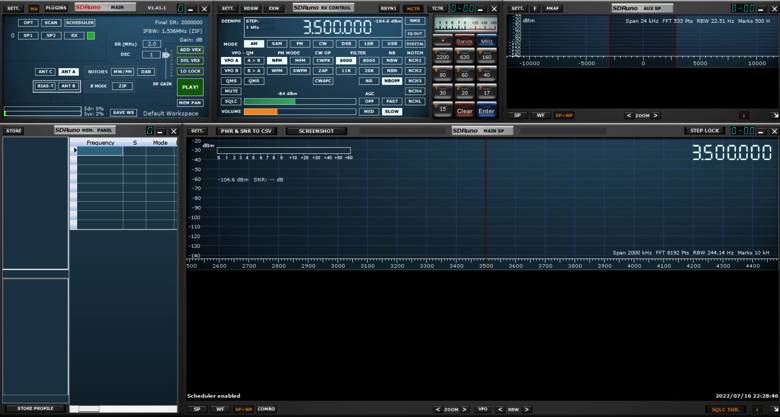Click the decimal point key on keypad
780x417 pixels.
point(442,41)
